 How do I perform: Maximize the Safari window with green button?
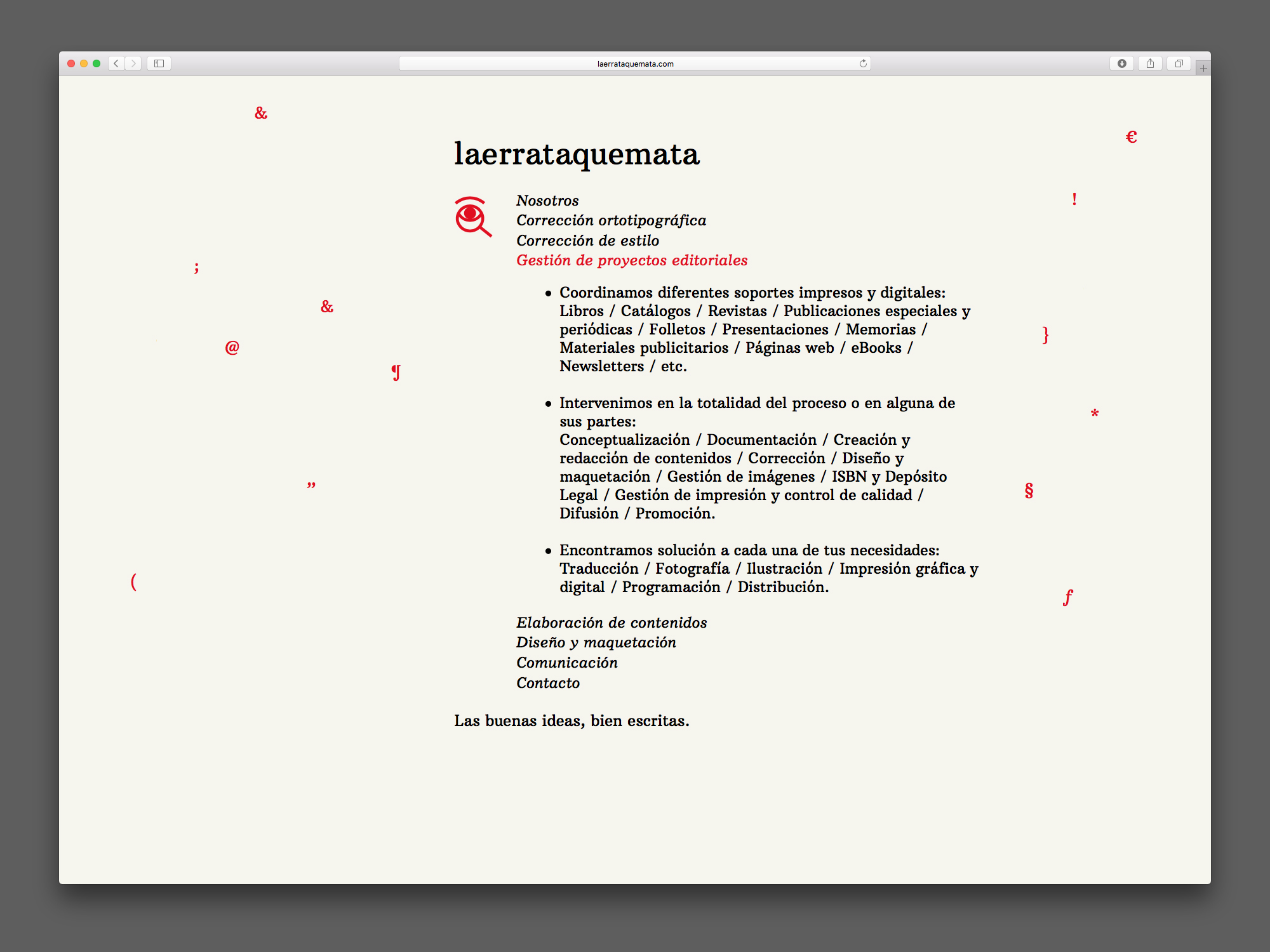pos(97,63)
